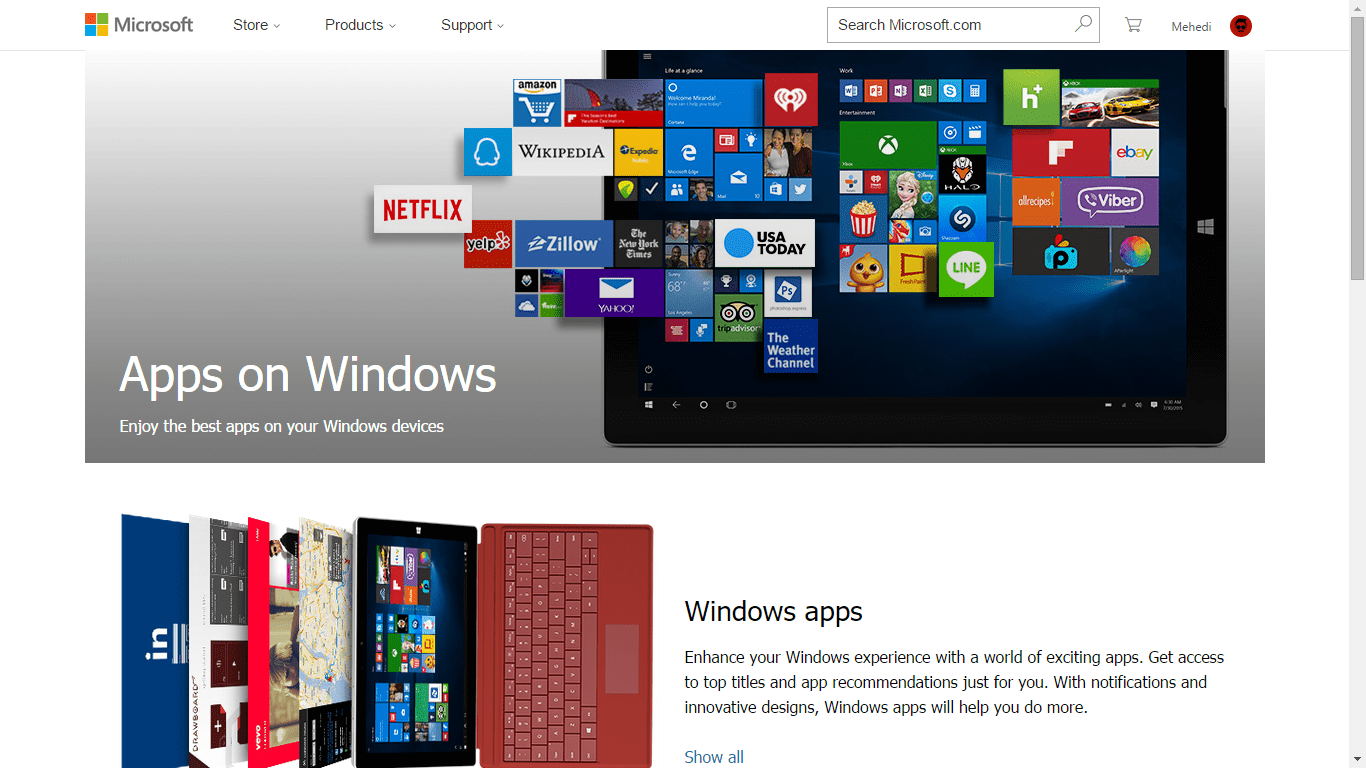Click the New York Times tile
This screenshot has height=768, width=1366.
638,244
